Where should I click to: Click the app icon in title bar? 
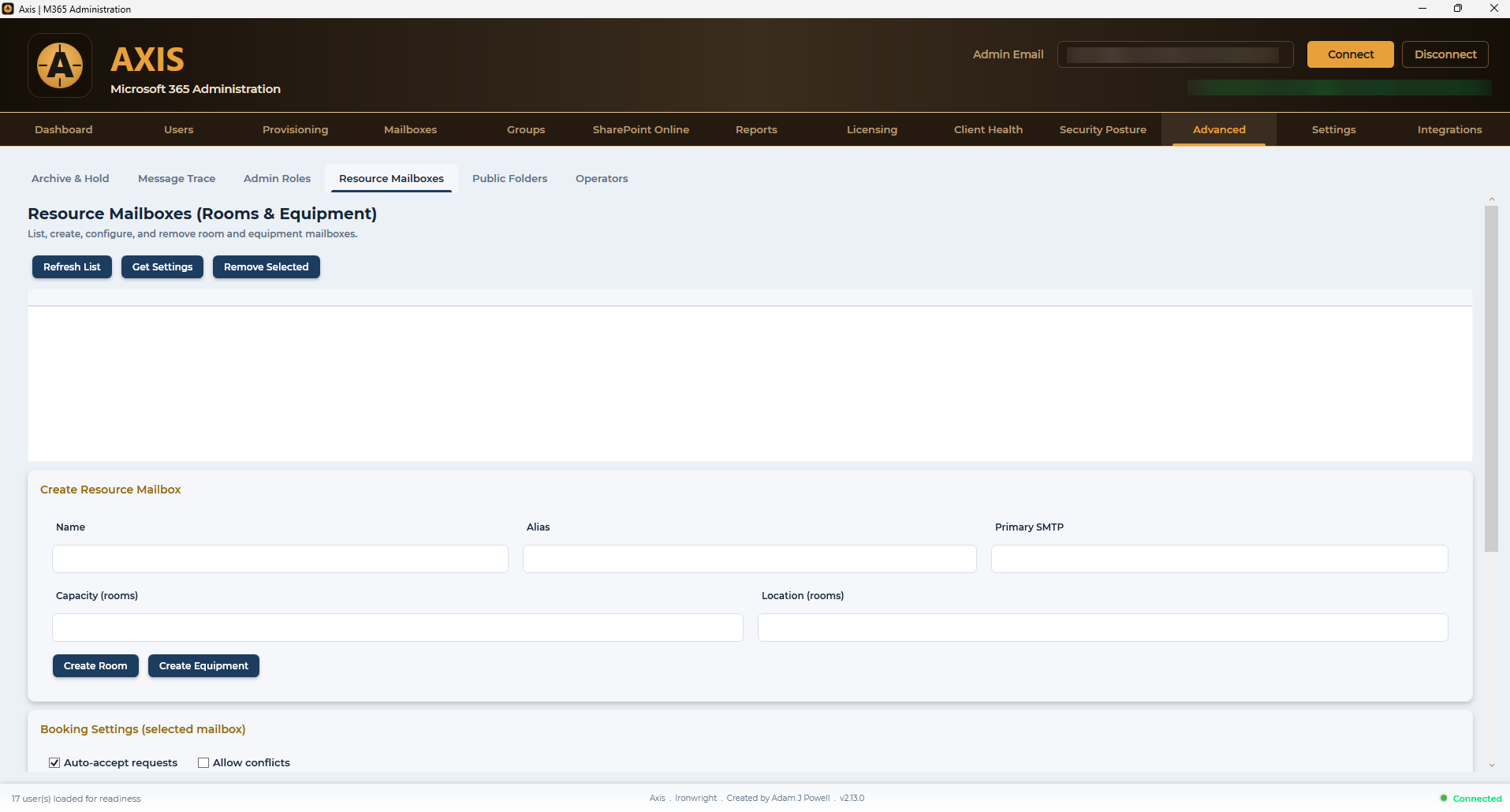[x=8, y=9]
